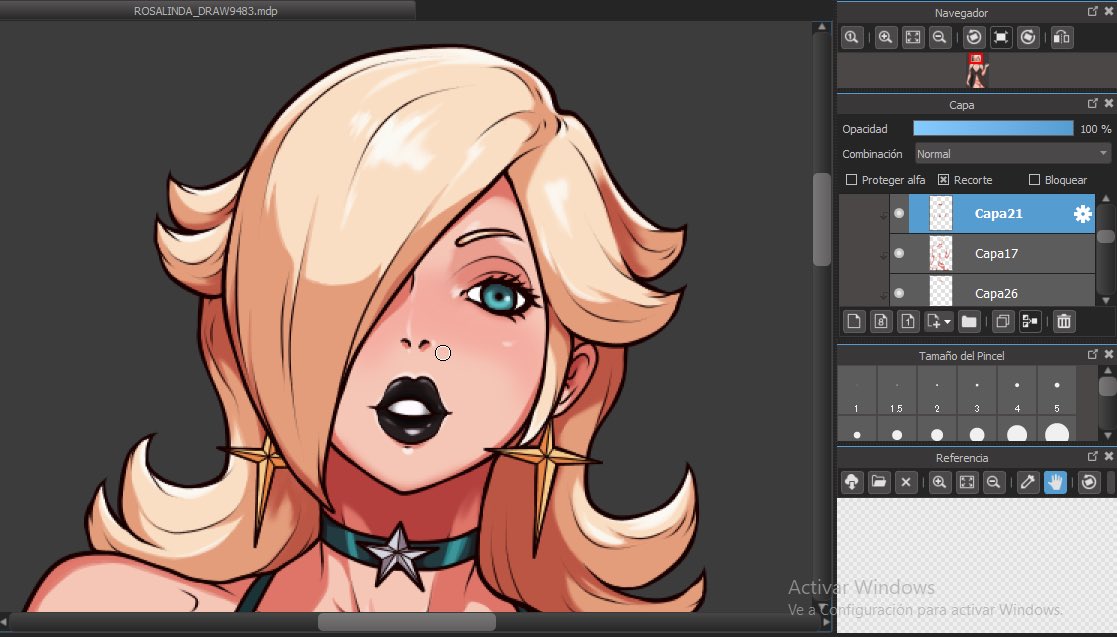Image resolution: width=1117 pixels, height=637 pixels.
Task: Add a new 1-bit layer
Action: 908,321
